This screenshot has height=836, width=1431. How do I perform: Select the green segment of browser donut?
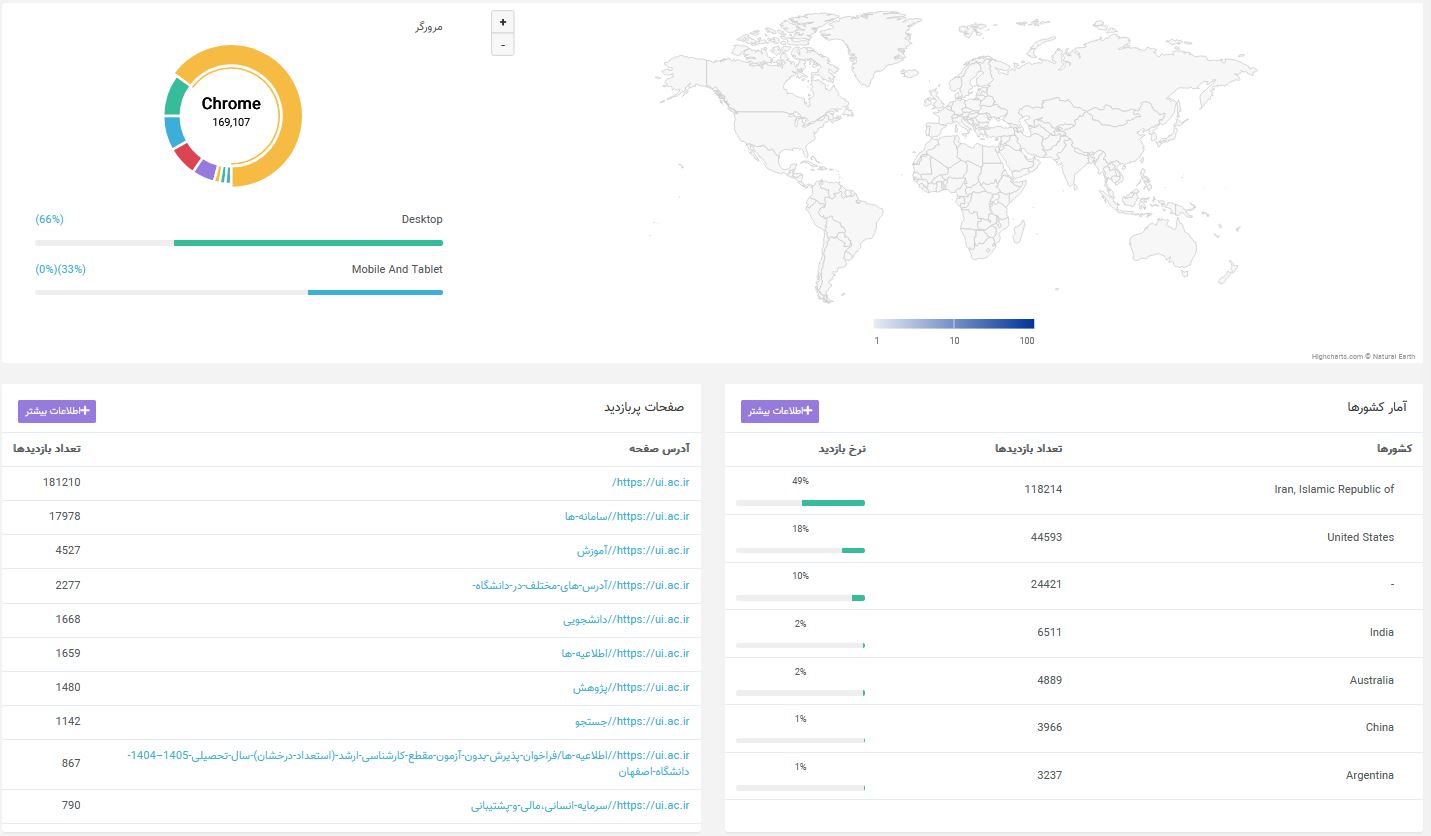[176, 98]
